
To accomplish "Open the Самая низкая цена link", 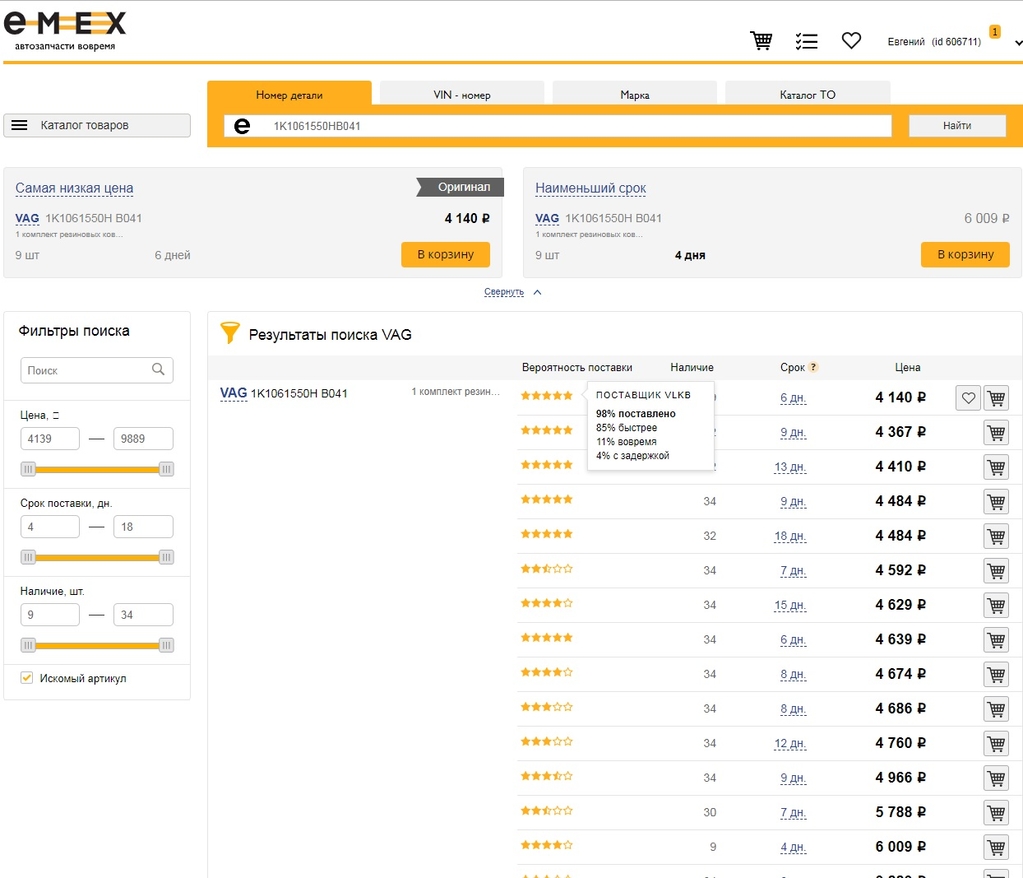I will pyautogui.click(x=74, y=188).
